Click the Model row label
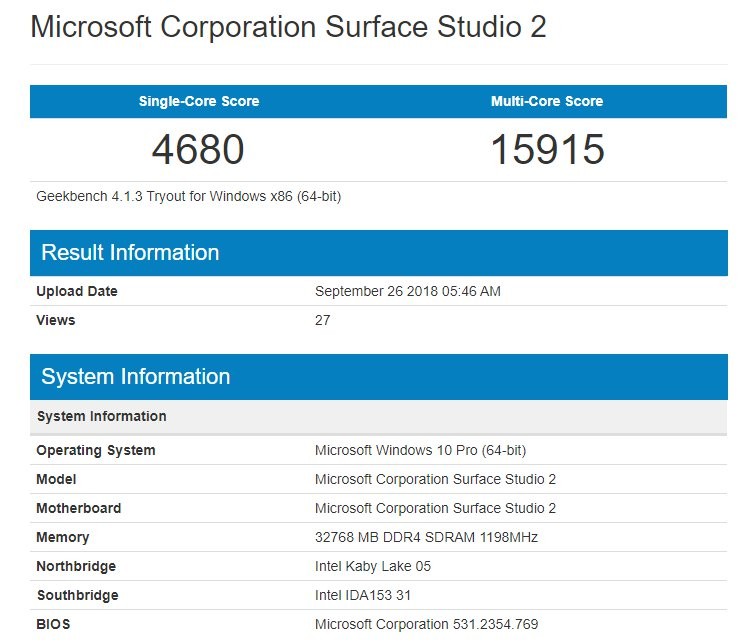 56,479
